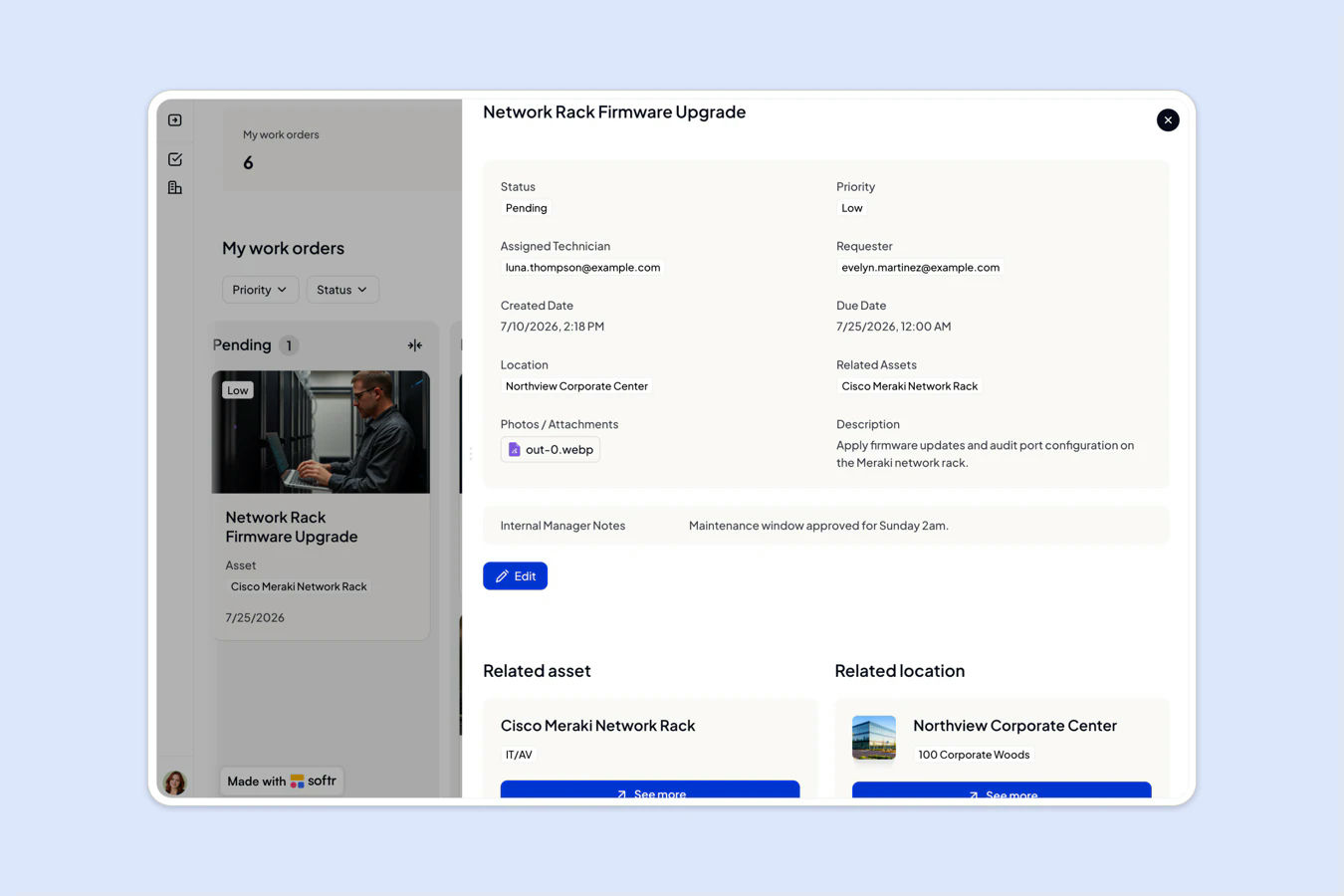The image size is (1344, 896).
Task: Close the work order detail panel
Action: pos(1168,120)
